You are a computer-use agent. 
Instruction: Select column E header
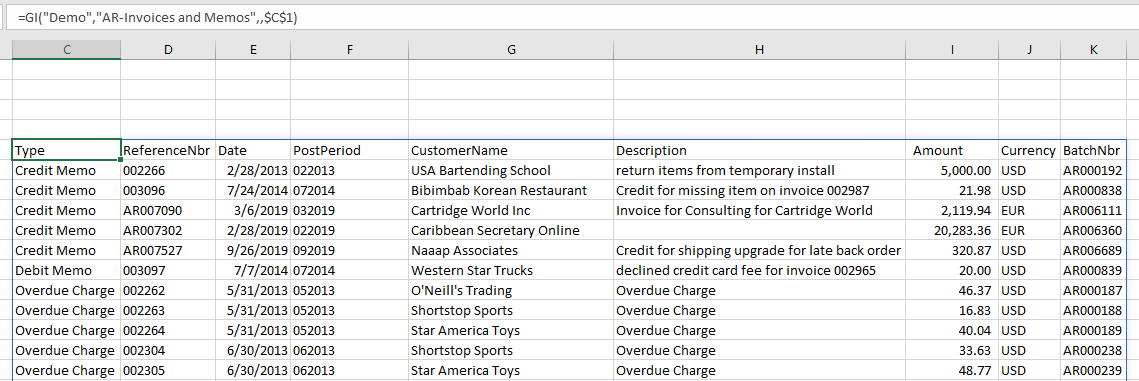(x=253, y=49)
